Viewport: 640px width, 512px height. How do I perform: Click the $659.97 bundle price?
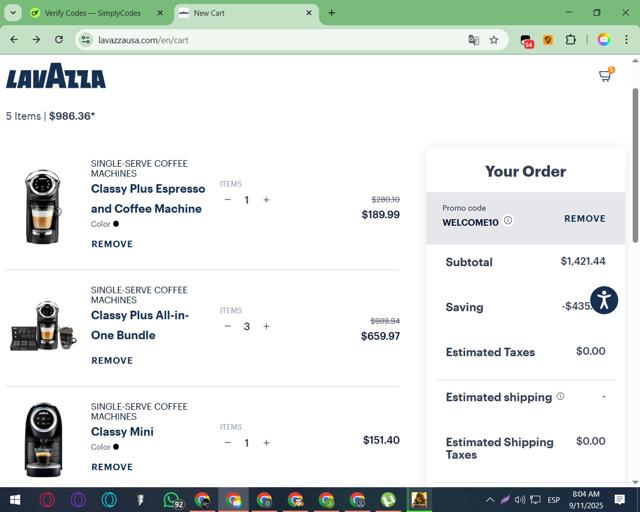[x=380, y=336]
